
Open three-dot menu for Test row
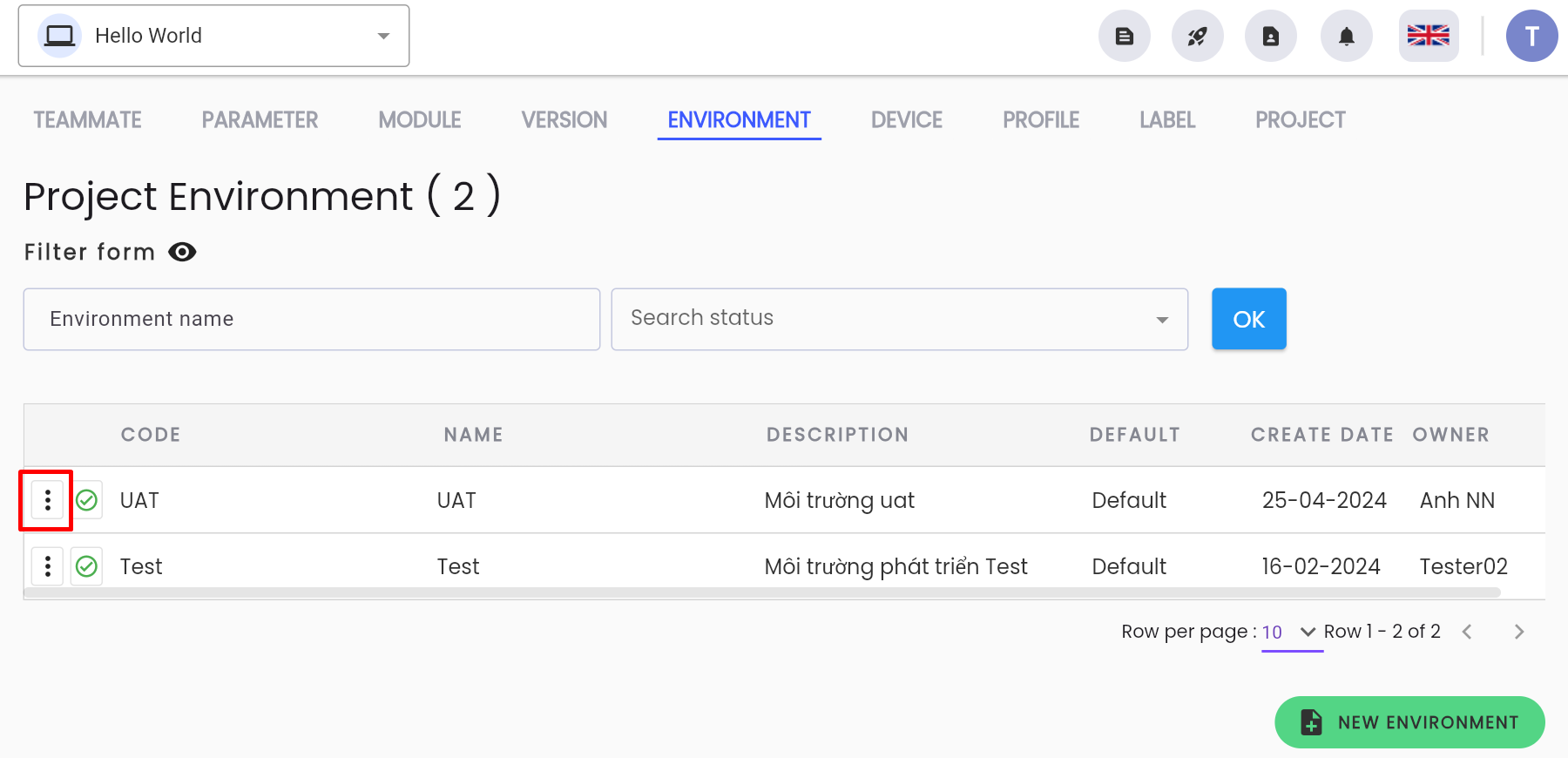pos(47,566)
